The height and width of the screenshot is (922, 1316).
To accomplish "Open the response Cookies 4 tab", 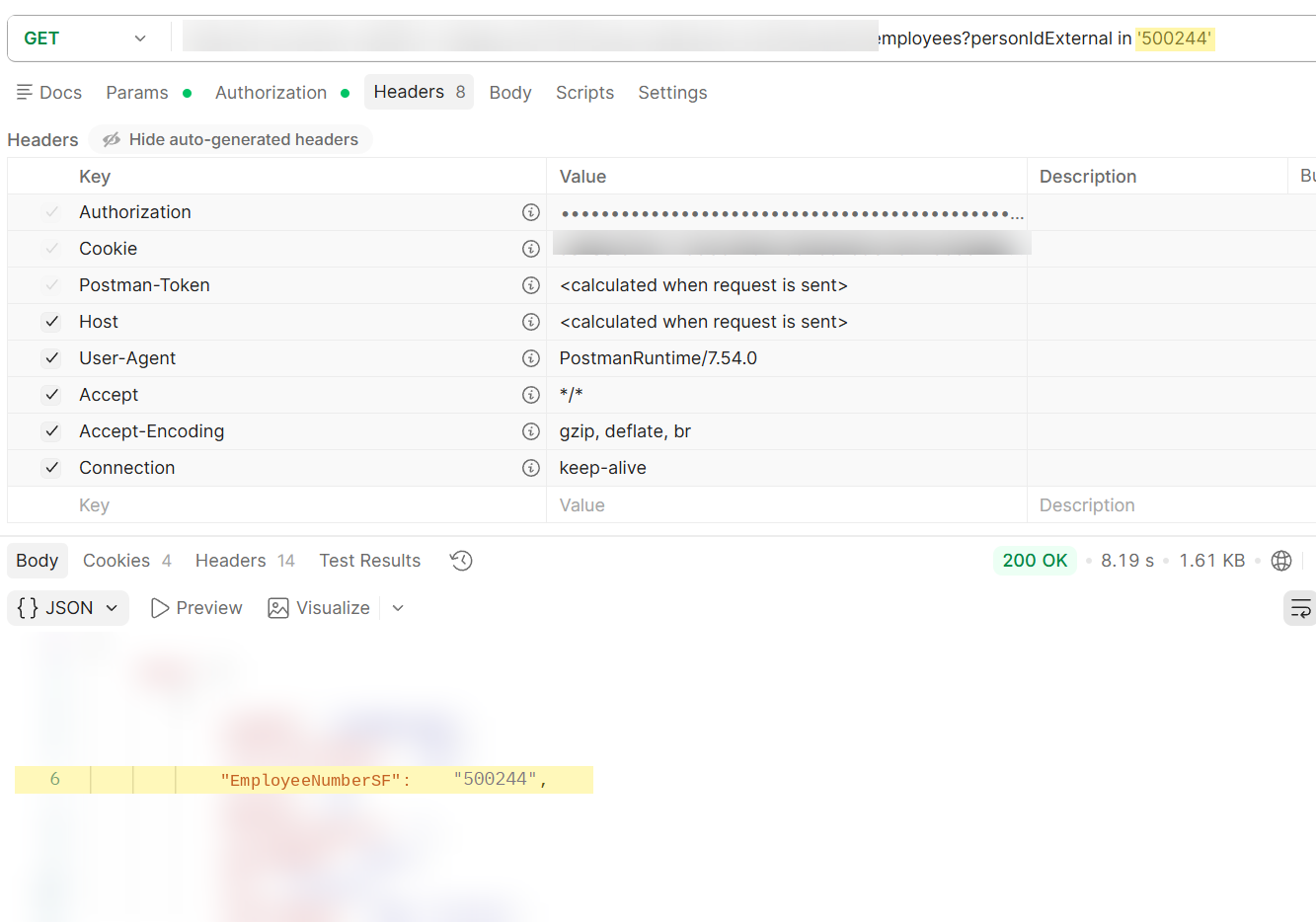I will click(x=127, y=561).
